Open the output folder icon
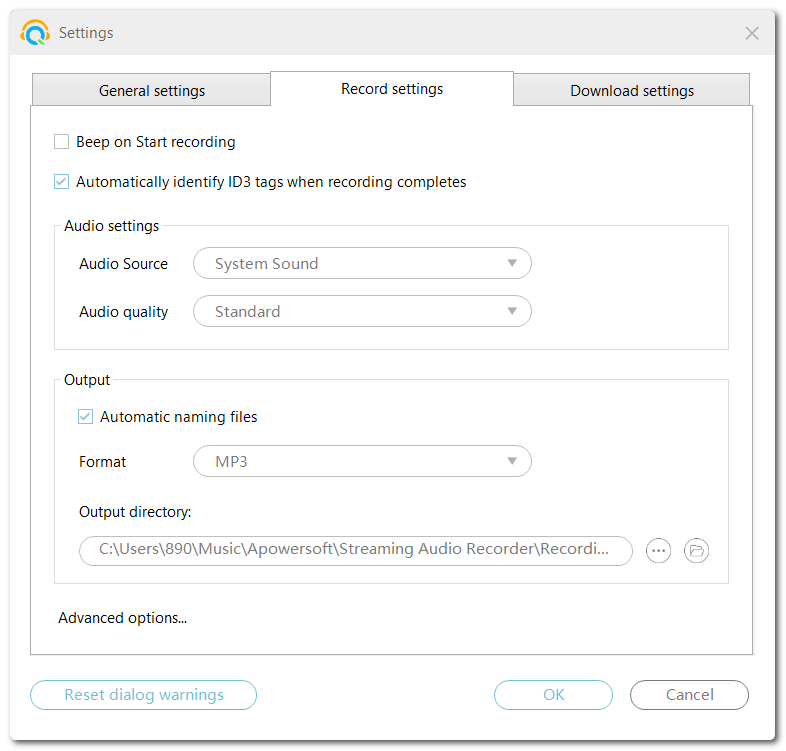 697,550
